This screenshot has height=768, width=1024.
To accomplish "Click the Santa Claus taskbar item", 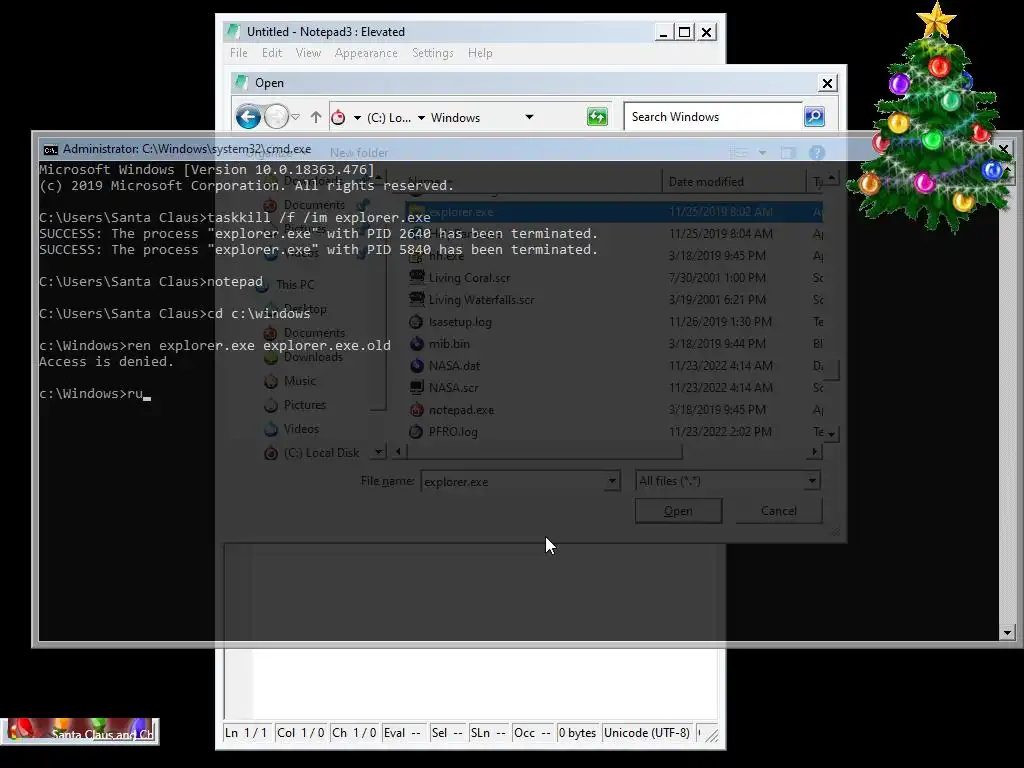I will 80,731.
